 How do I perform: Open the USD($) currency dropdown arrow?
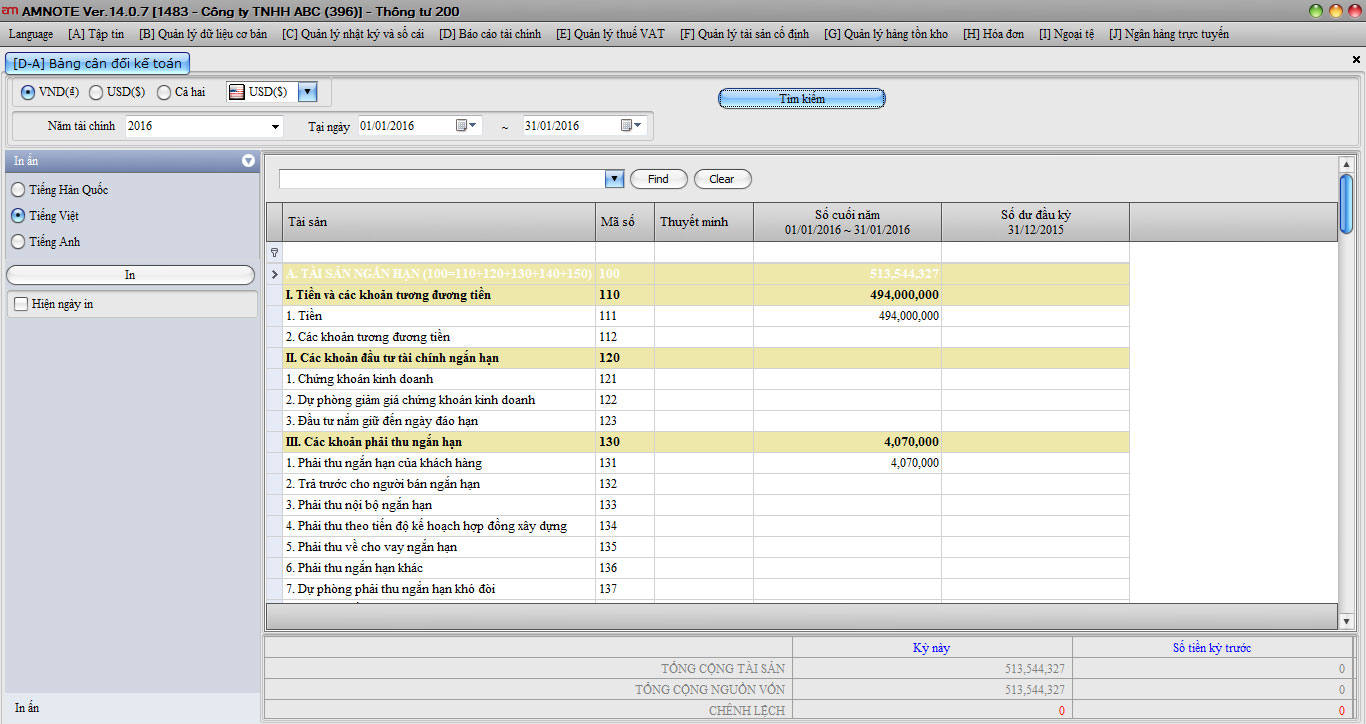click(307, 92)
